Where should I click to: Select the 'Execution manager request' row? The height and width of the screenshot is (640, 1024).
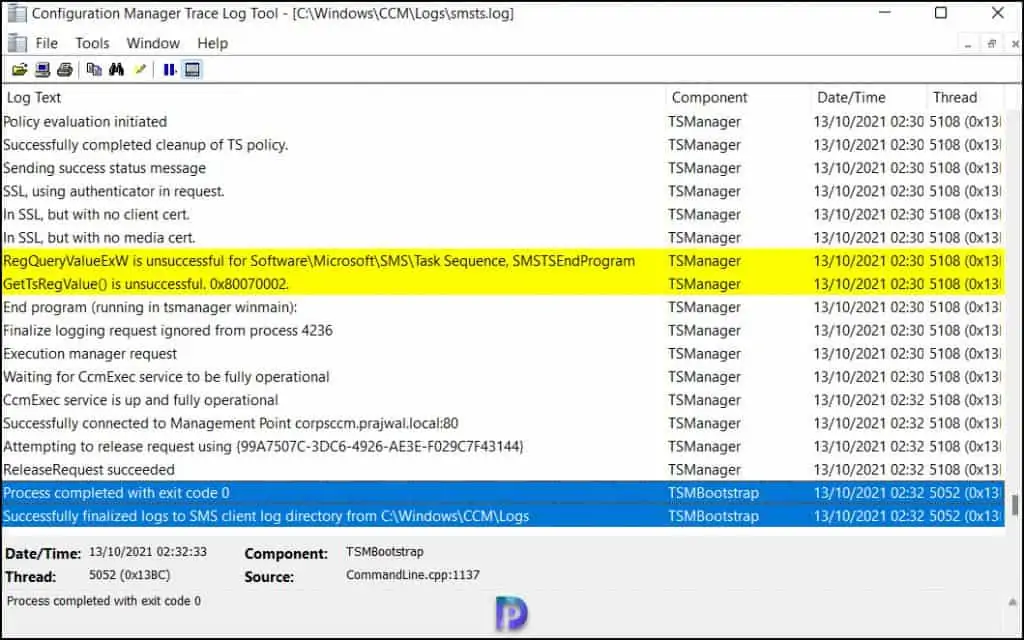point(502,353)
